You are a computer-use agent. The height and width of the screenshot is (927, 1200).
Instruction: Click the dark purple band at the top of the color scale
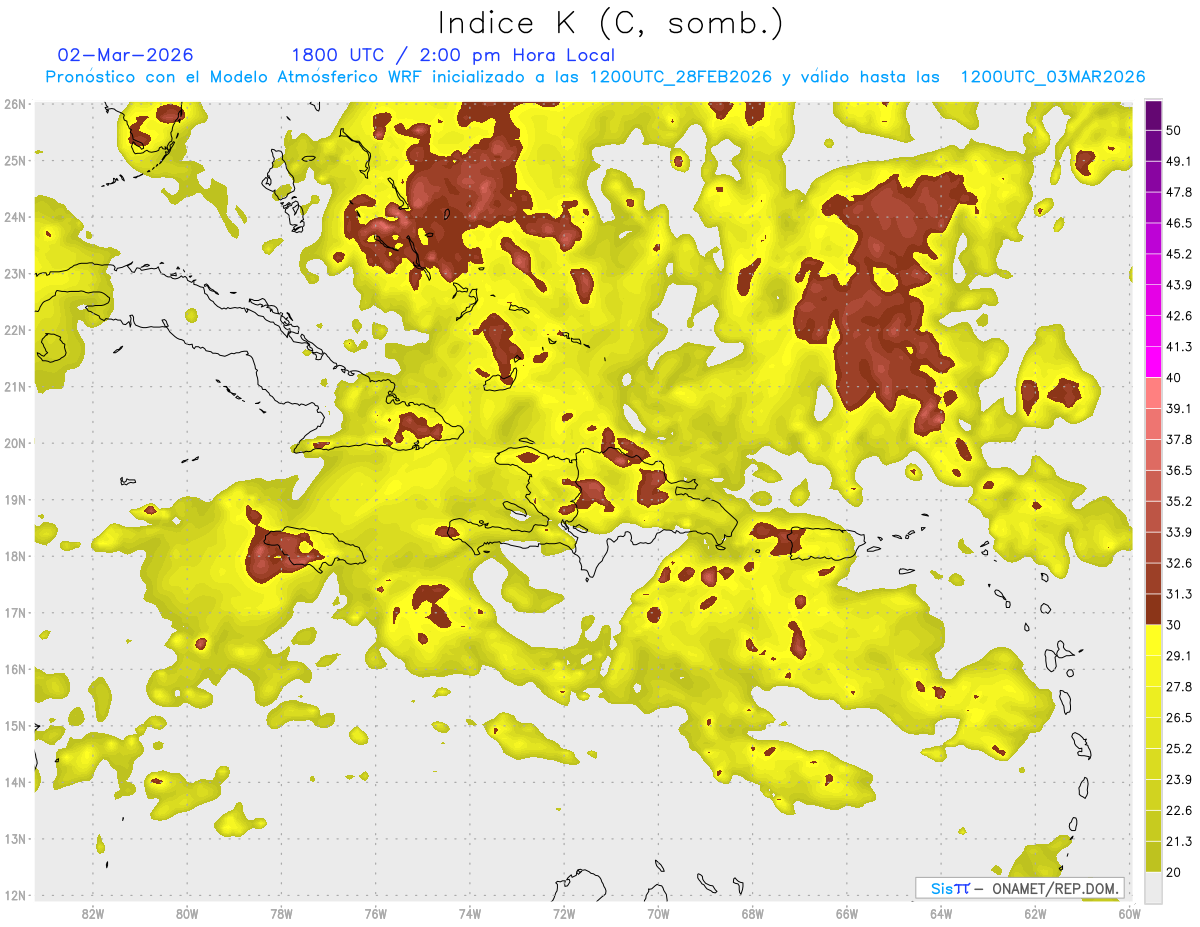(1153, 116)
